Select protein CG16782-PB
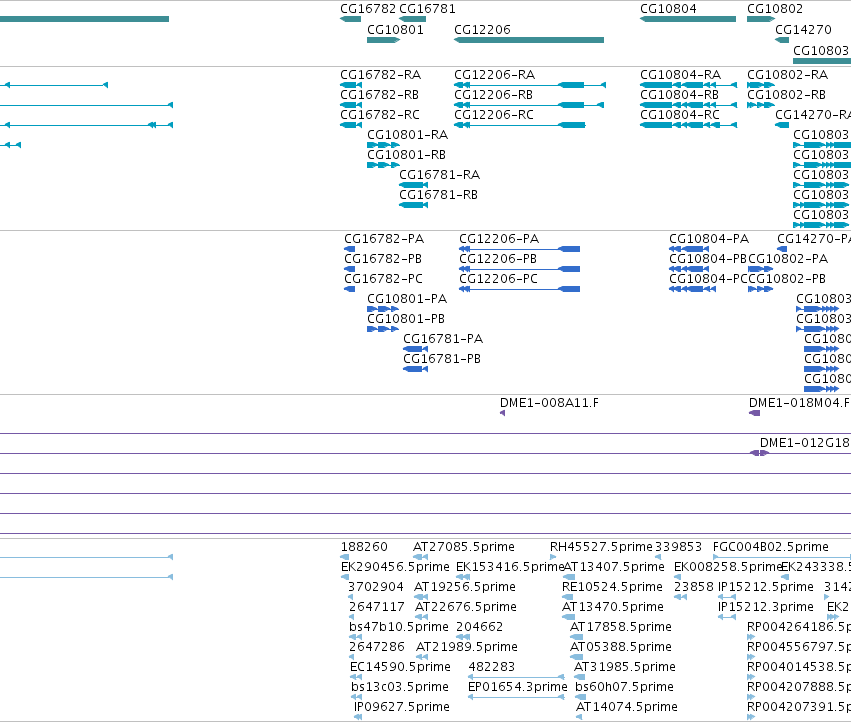The image size is (851, 722). point(383,259)
